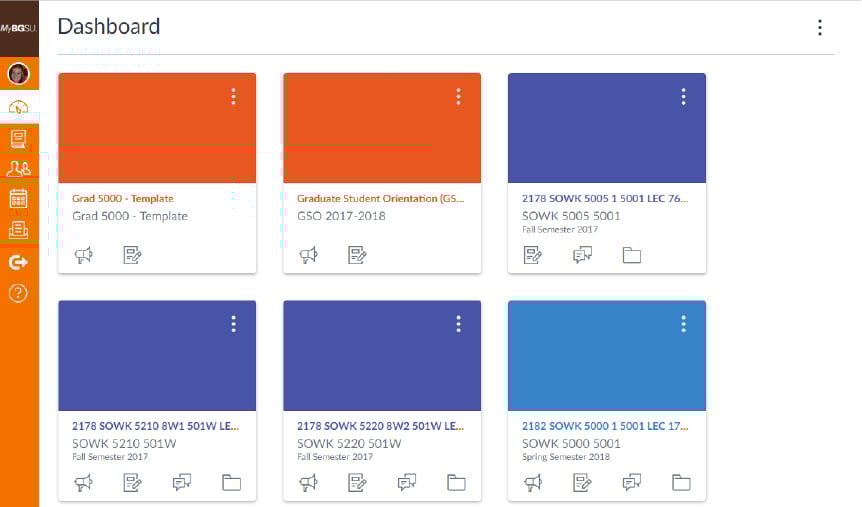Screen dimensions: 862x507
Task: Open the Inbox icon in the sidebar
Action: tap(18, 229)
